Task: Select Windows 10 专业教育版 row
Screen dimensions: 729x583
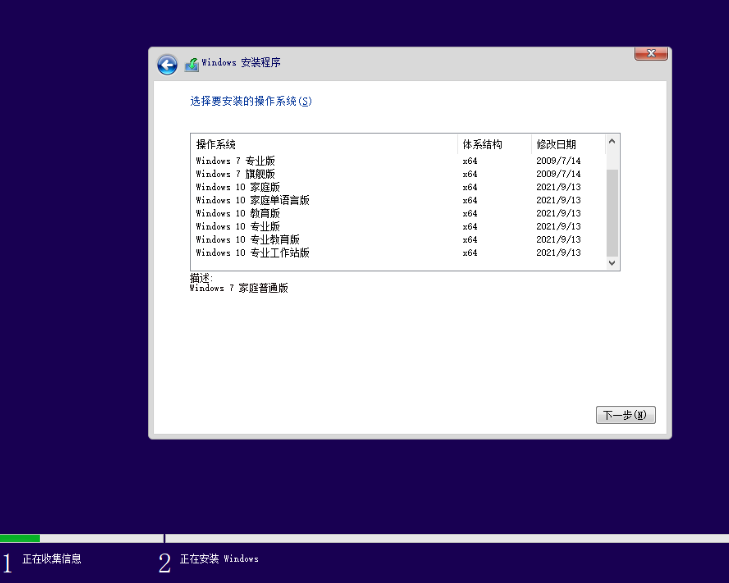Action: [398, 239]
